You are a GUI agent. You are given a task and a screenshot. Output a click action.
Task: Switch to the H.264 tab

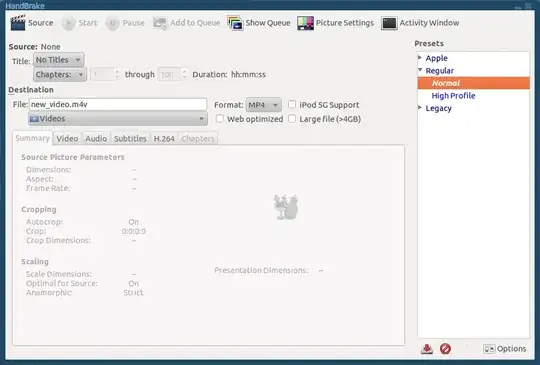pyautogui.click(x=164, y=138)
